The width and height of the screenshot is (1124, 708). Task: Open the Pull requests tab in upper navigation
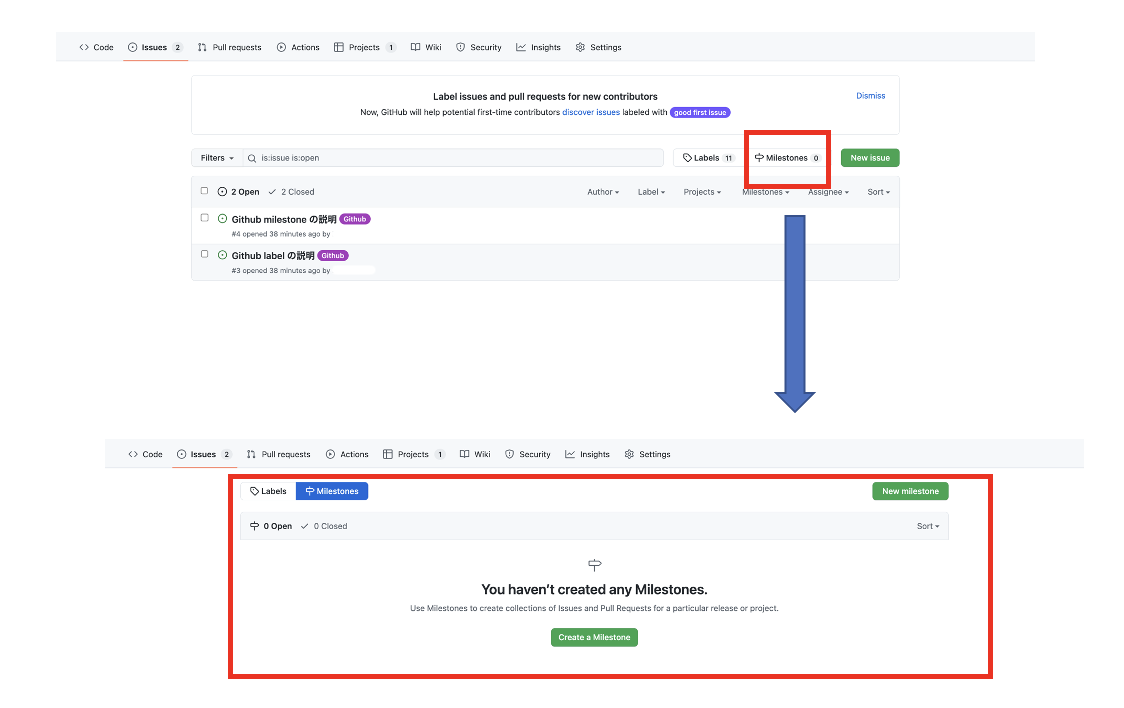[229, 47]
